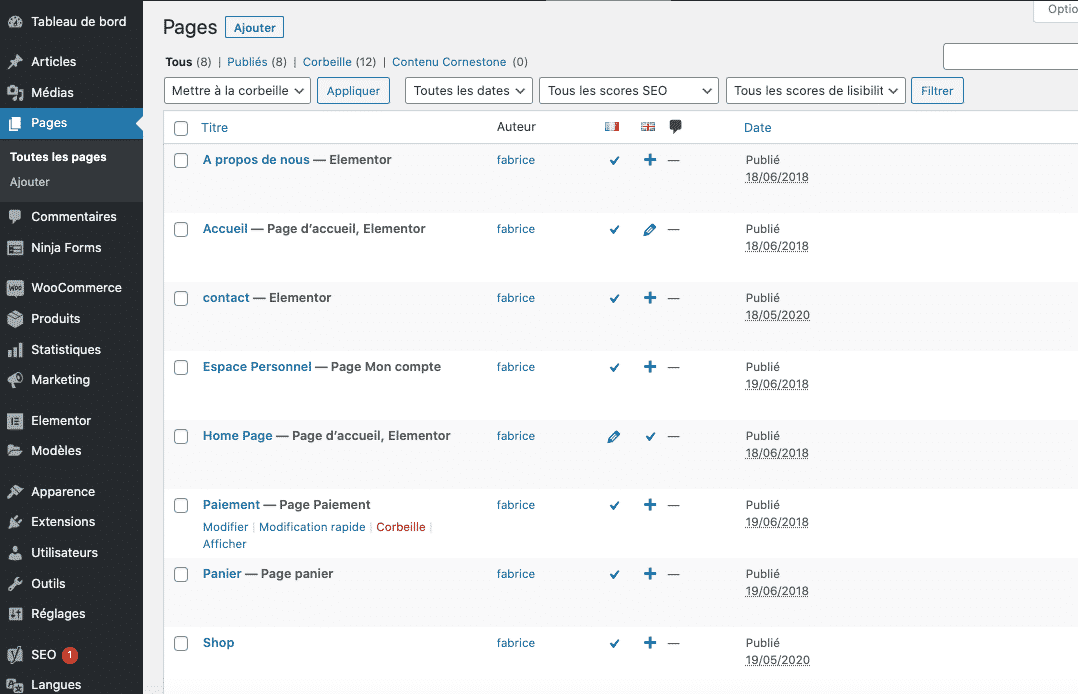1078x694 pixels.
Task: Click the pencil icon to edit Accueil English translation
Action: (x=650, y=229)
